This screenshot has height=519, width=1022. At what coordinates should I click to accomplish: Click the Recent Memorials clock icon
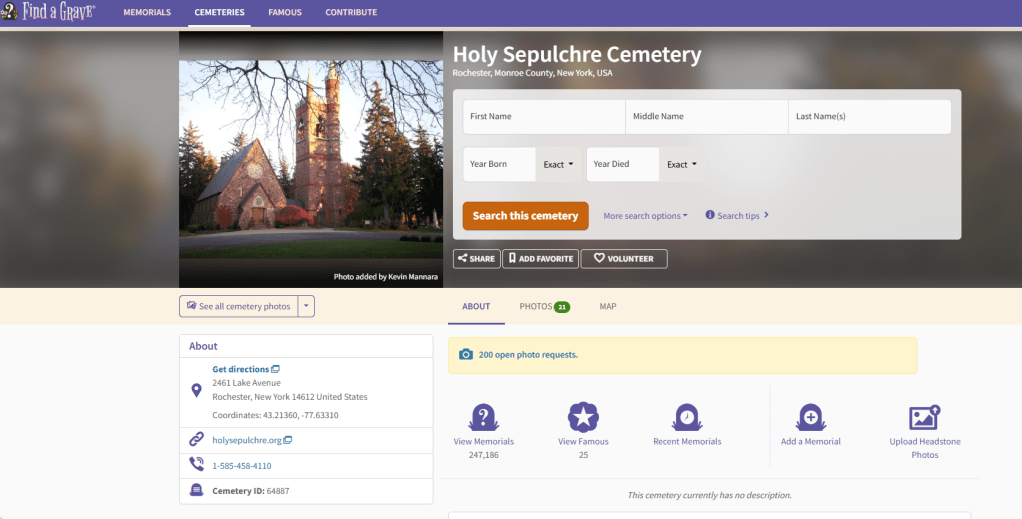pos(686,416)
